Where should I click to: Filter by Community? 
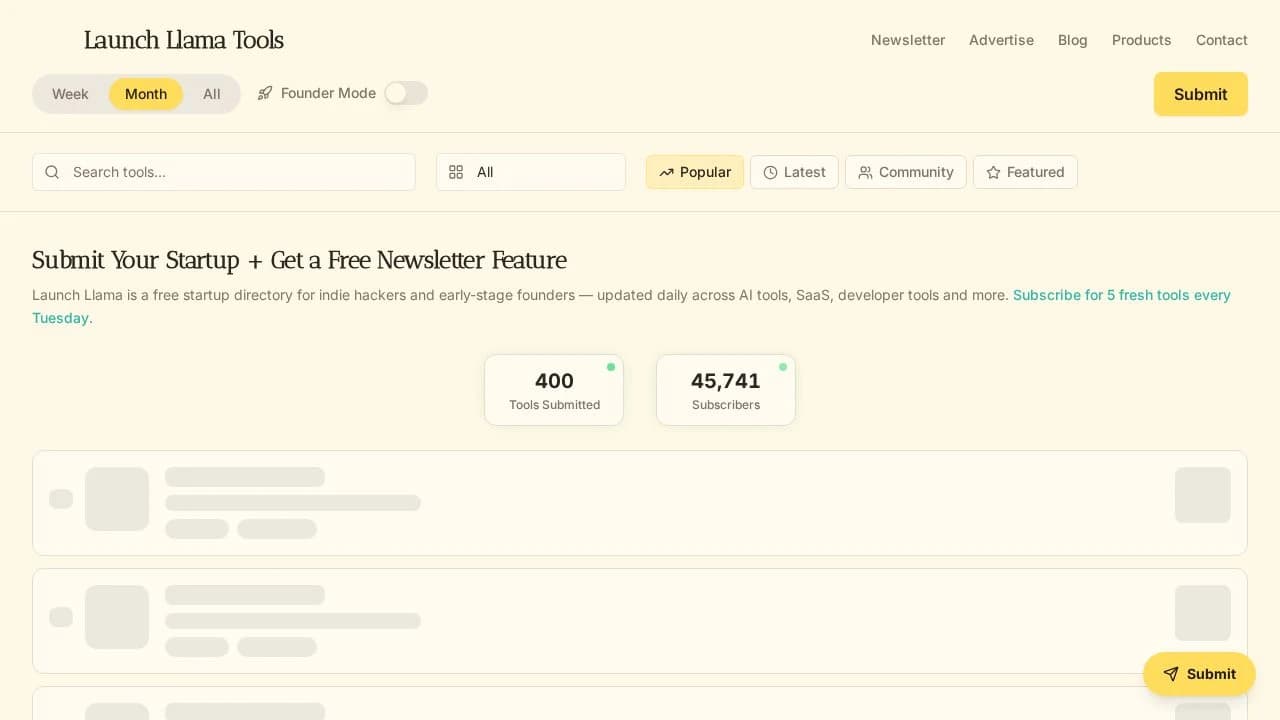click(x=906, y=172)
